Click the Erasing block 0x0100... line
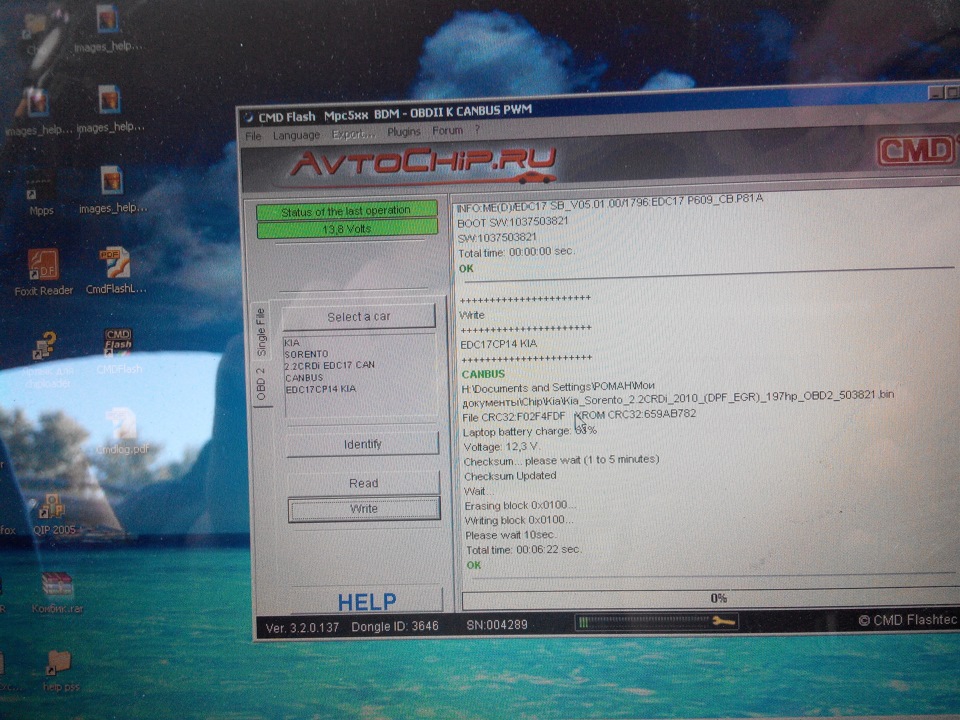The height and width of the screenshot is (720, 960). (x=520, y=506)
